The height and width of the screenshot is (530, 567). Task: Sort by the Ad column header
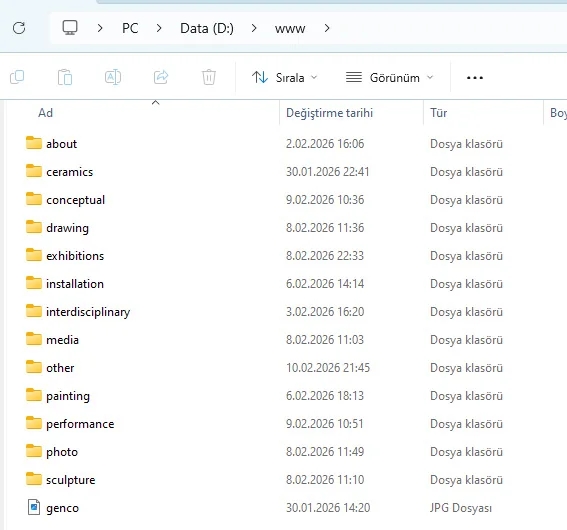(x=46, y=113)
